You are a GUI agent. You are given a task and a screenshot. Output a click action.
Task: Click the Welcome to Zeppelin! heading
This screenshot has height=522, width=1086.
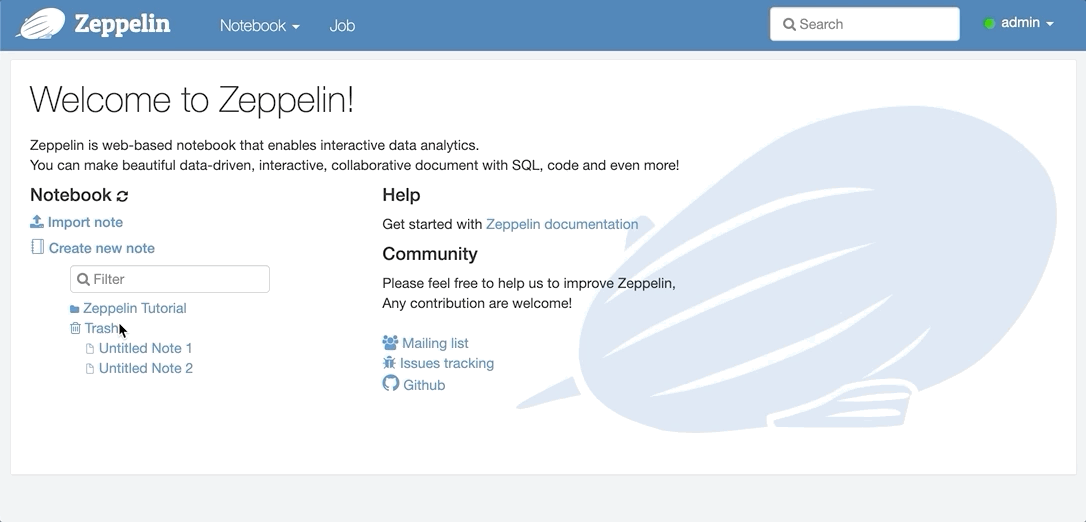pos(192,100)
